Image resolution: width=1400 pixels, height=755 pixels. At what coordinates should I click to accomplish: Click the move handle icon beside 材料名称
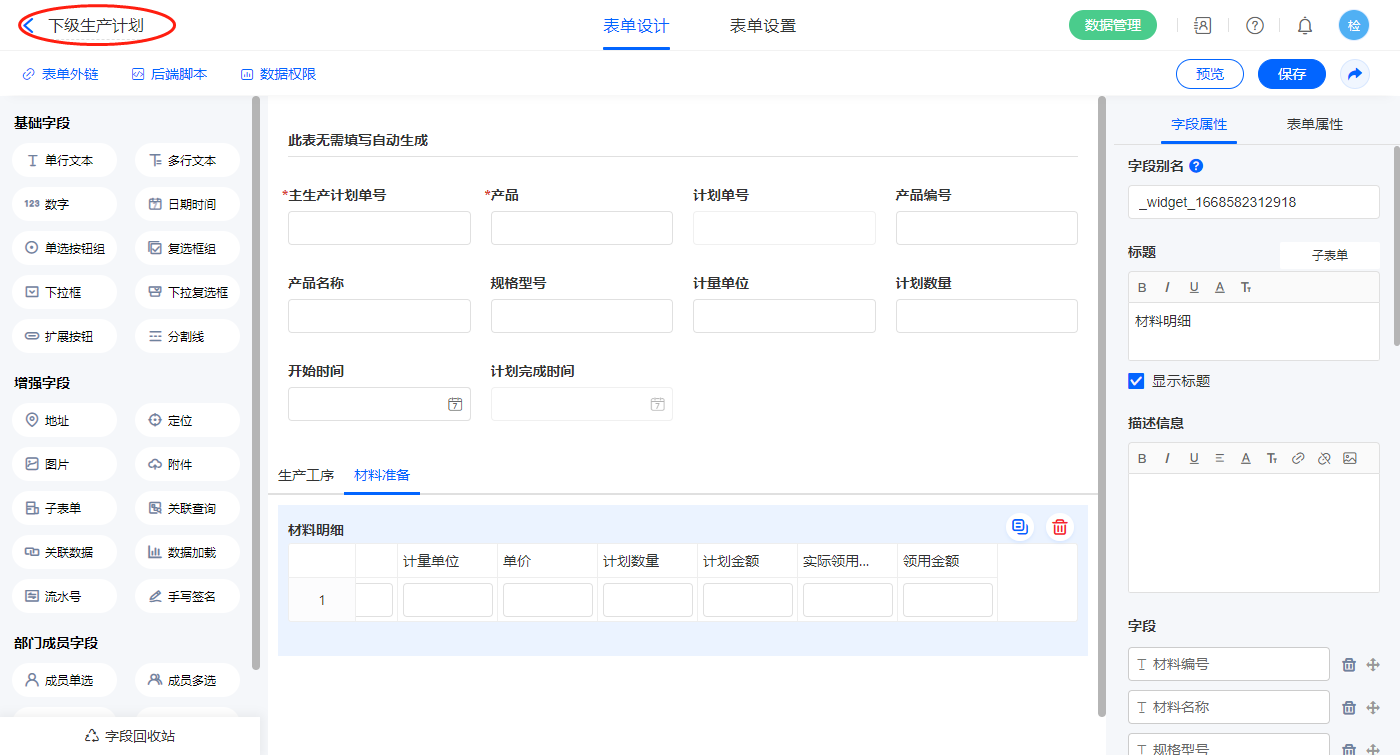click(x=1373, y=708)
